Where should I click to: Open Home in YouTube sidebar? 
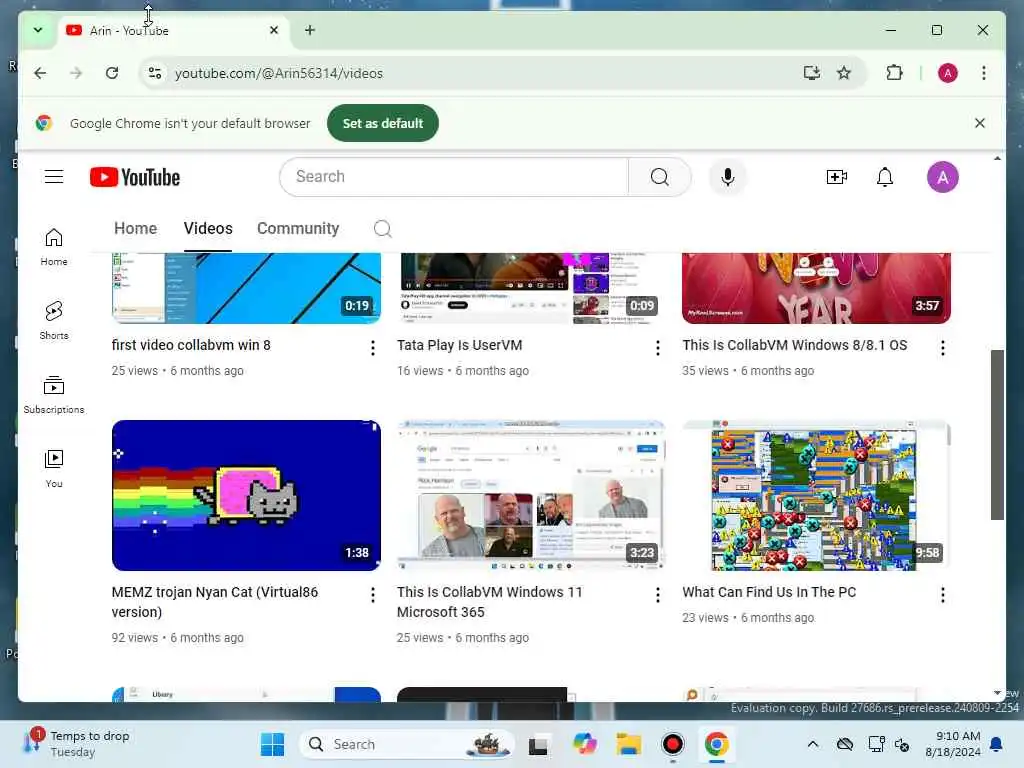point(54,247)
